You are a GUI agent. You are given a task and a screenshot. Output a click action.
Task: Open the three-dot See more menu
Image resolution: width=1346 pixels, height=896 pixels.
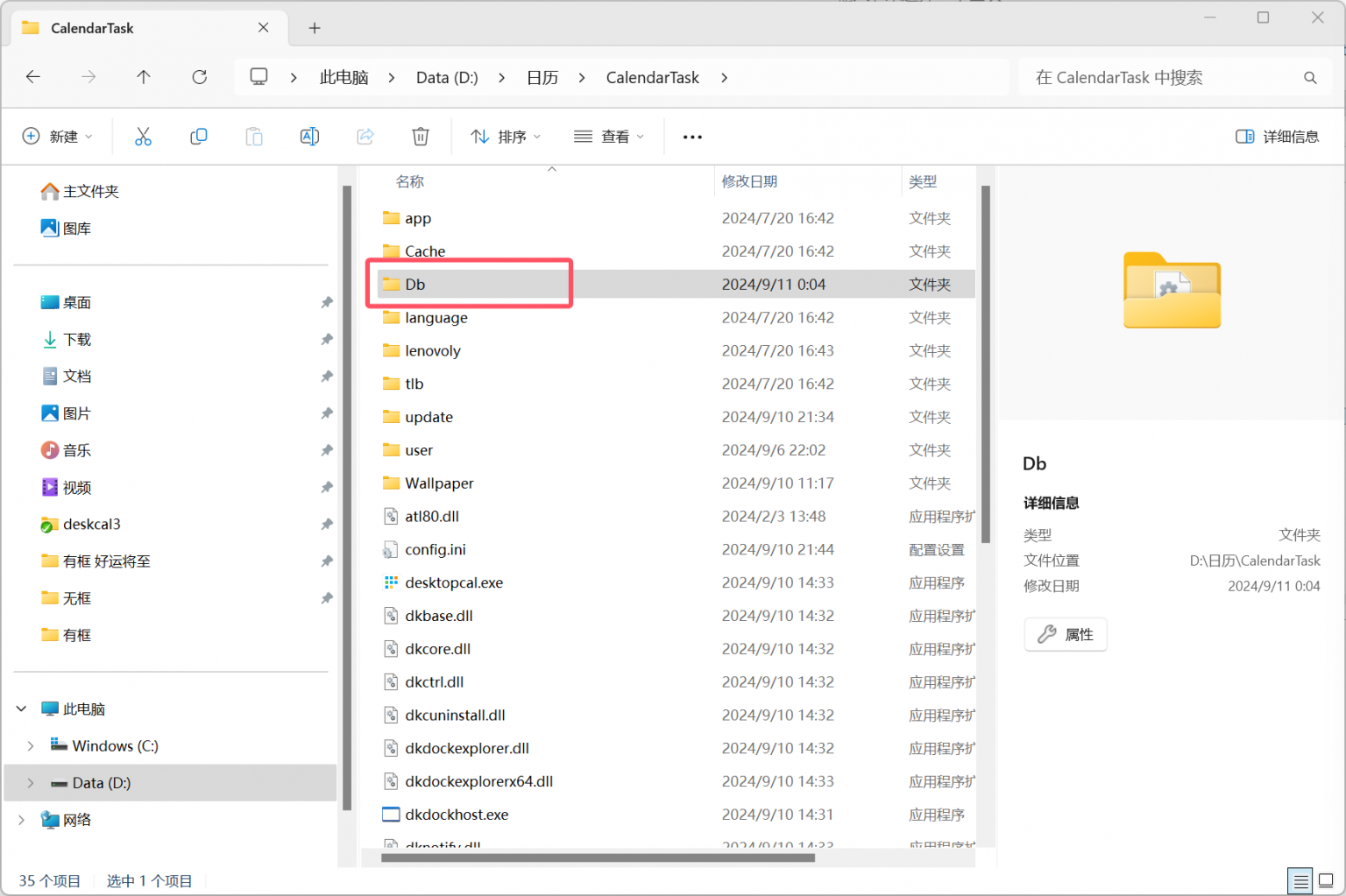692,137
